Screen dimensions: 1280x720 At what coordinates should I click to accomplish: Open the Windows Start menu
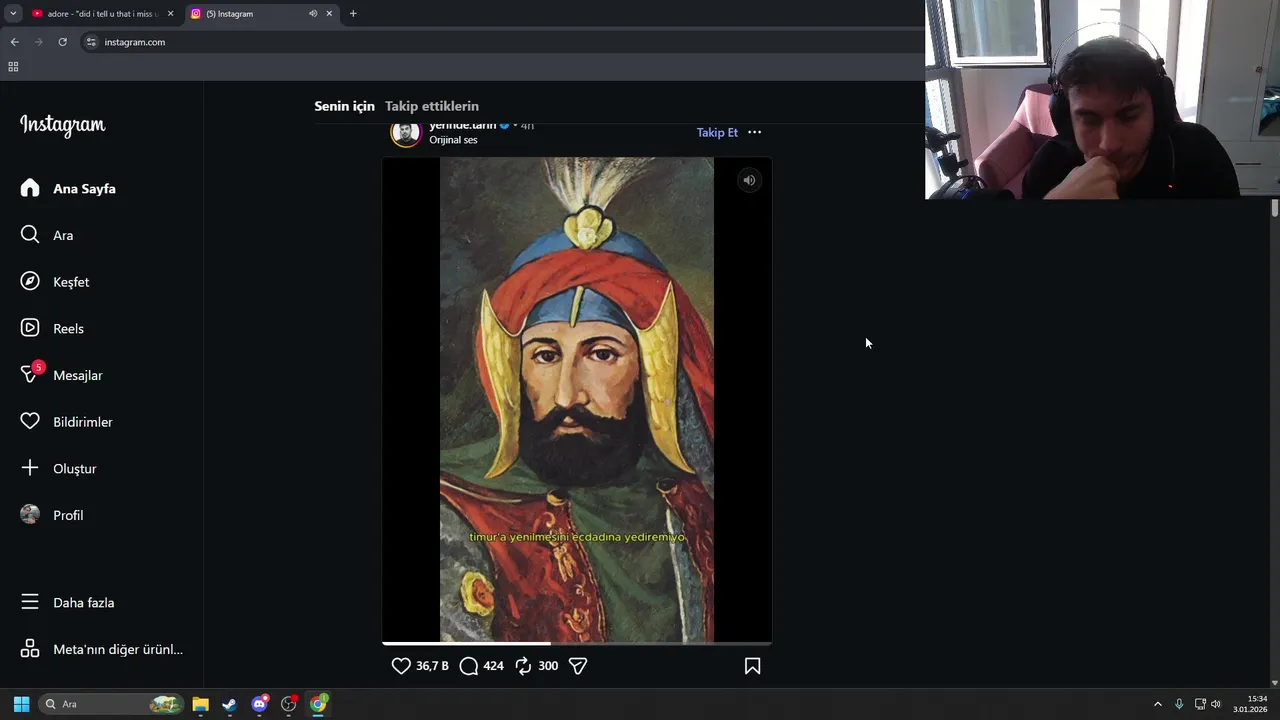pos(21,704)
